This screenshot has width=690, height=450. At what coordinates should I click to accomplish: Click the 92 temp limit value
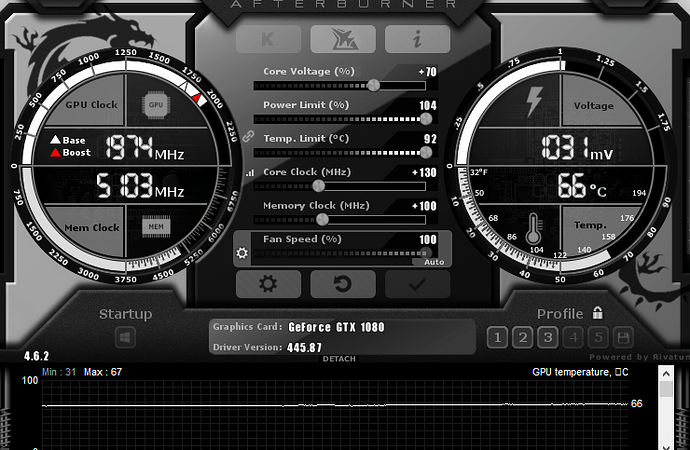[430, 139]
